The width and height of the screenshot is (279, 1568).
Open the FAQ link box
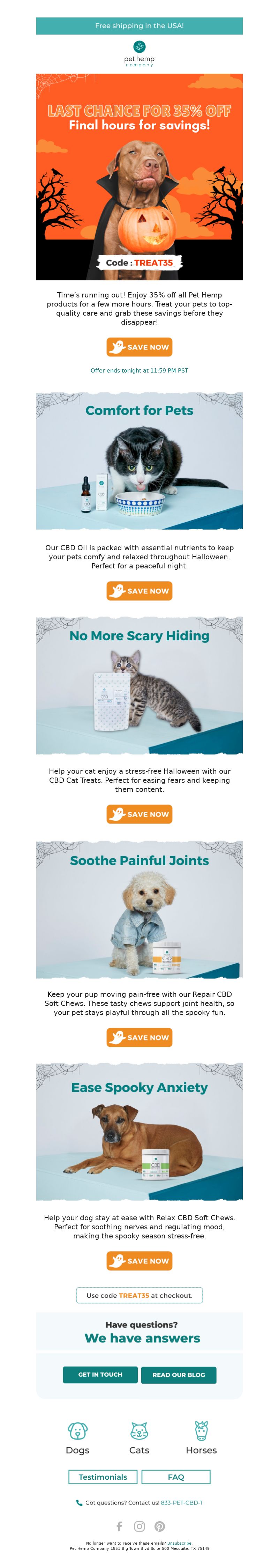click(x=176, y=1477)
